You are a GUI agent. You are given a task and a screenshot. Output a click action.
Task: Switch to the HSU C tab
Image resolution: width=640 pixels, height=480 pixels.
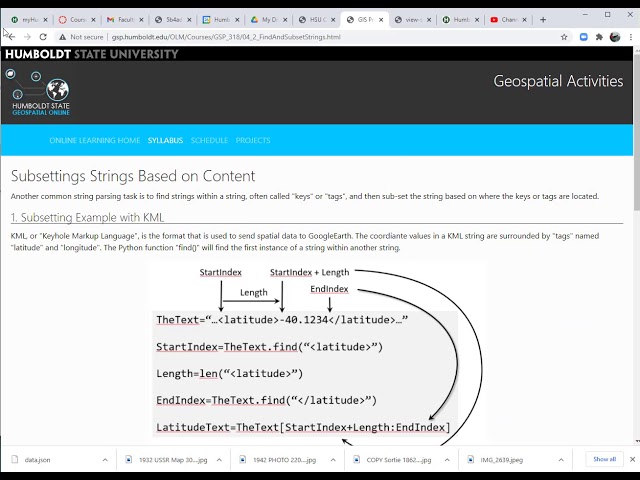317,20
